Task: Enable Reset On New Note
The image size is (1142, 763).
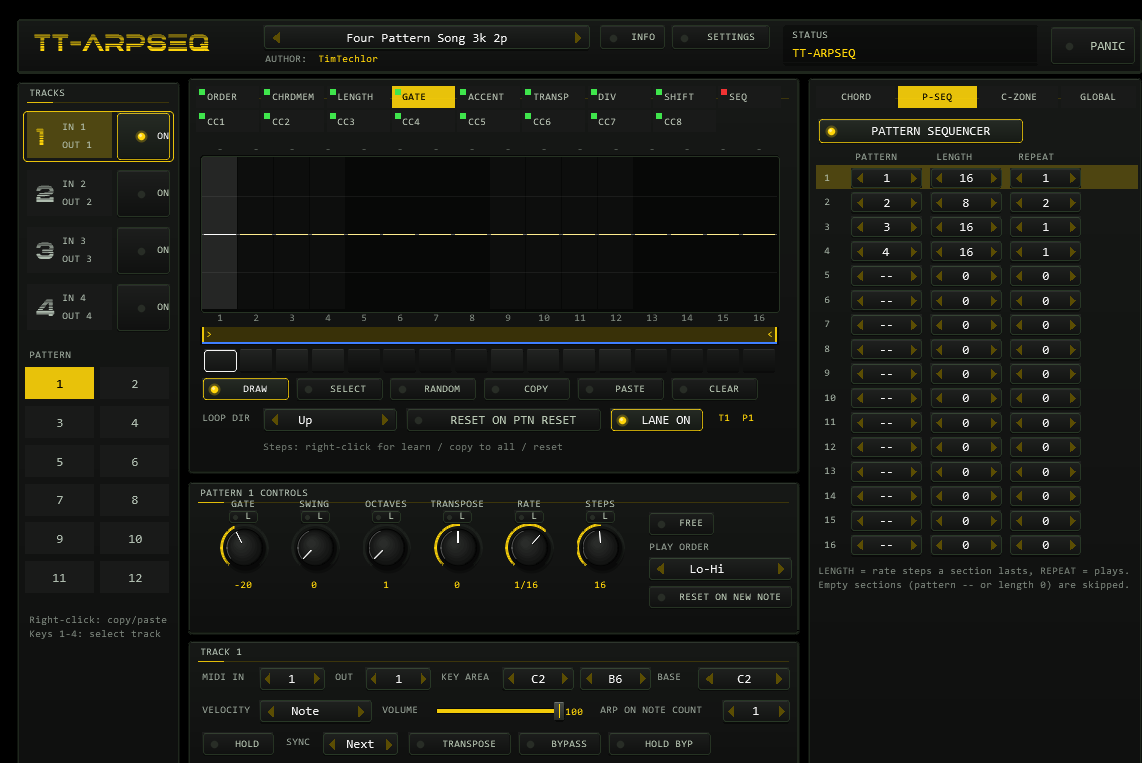Action: [x=720, y=597]
